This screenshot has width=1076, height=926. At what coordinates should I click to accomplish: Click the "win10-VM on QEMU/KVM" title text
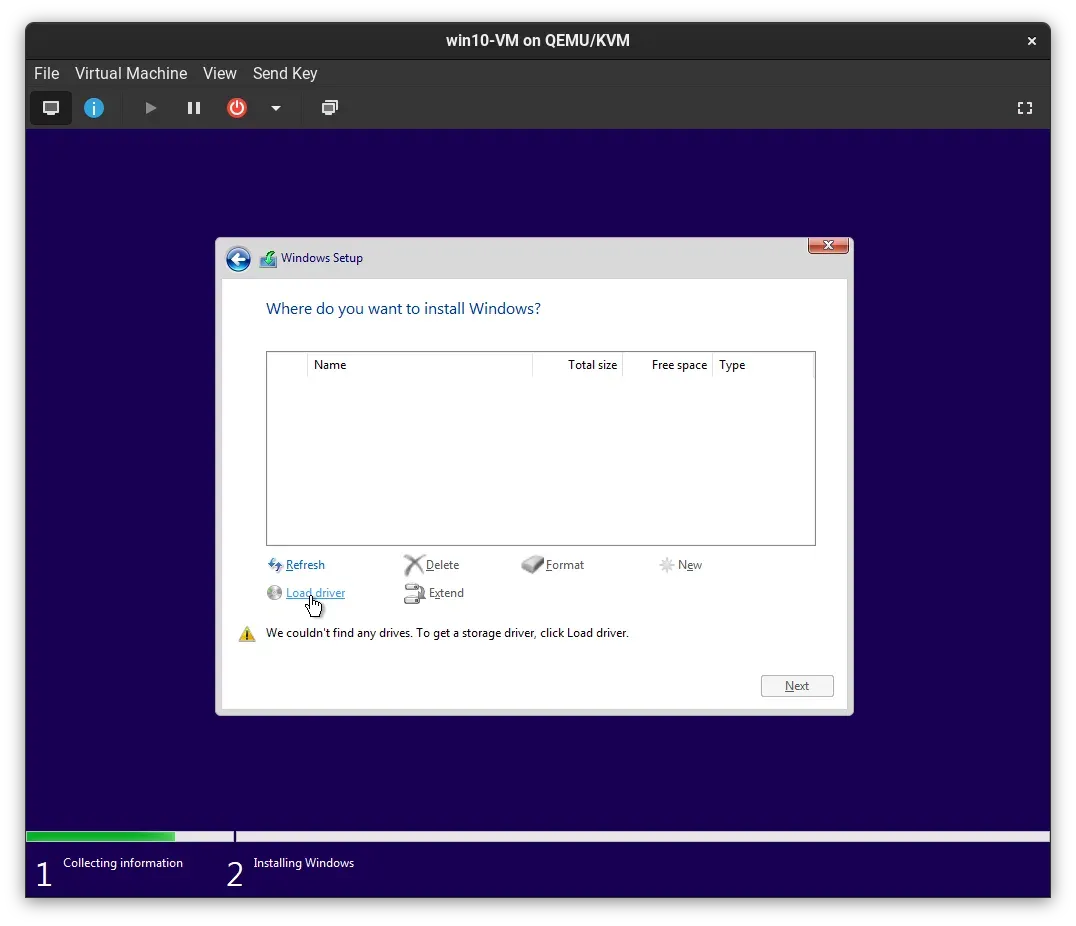[537, 40]
